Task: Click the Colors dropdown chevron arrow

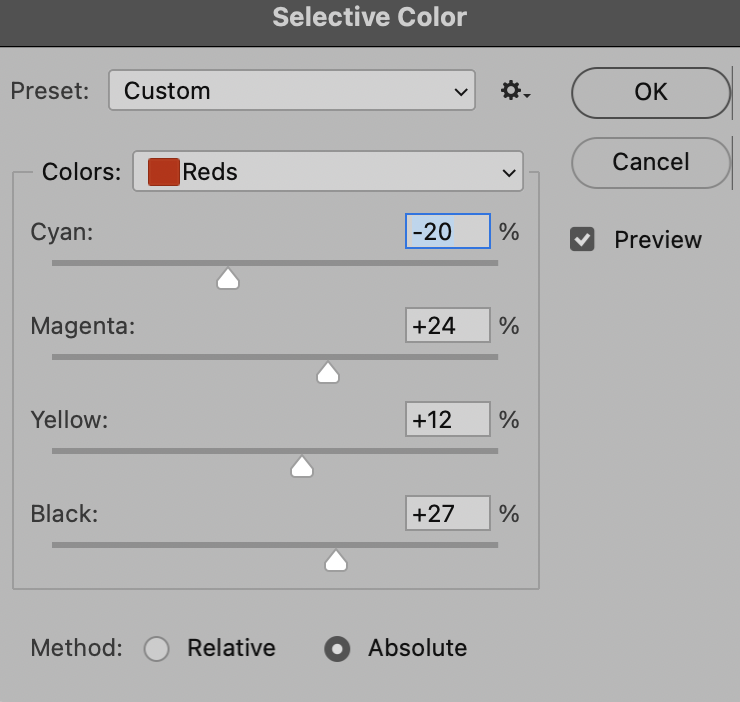Action: click(x=509, y=173)
